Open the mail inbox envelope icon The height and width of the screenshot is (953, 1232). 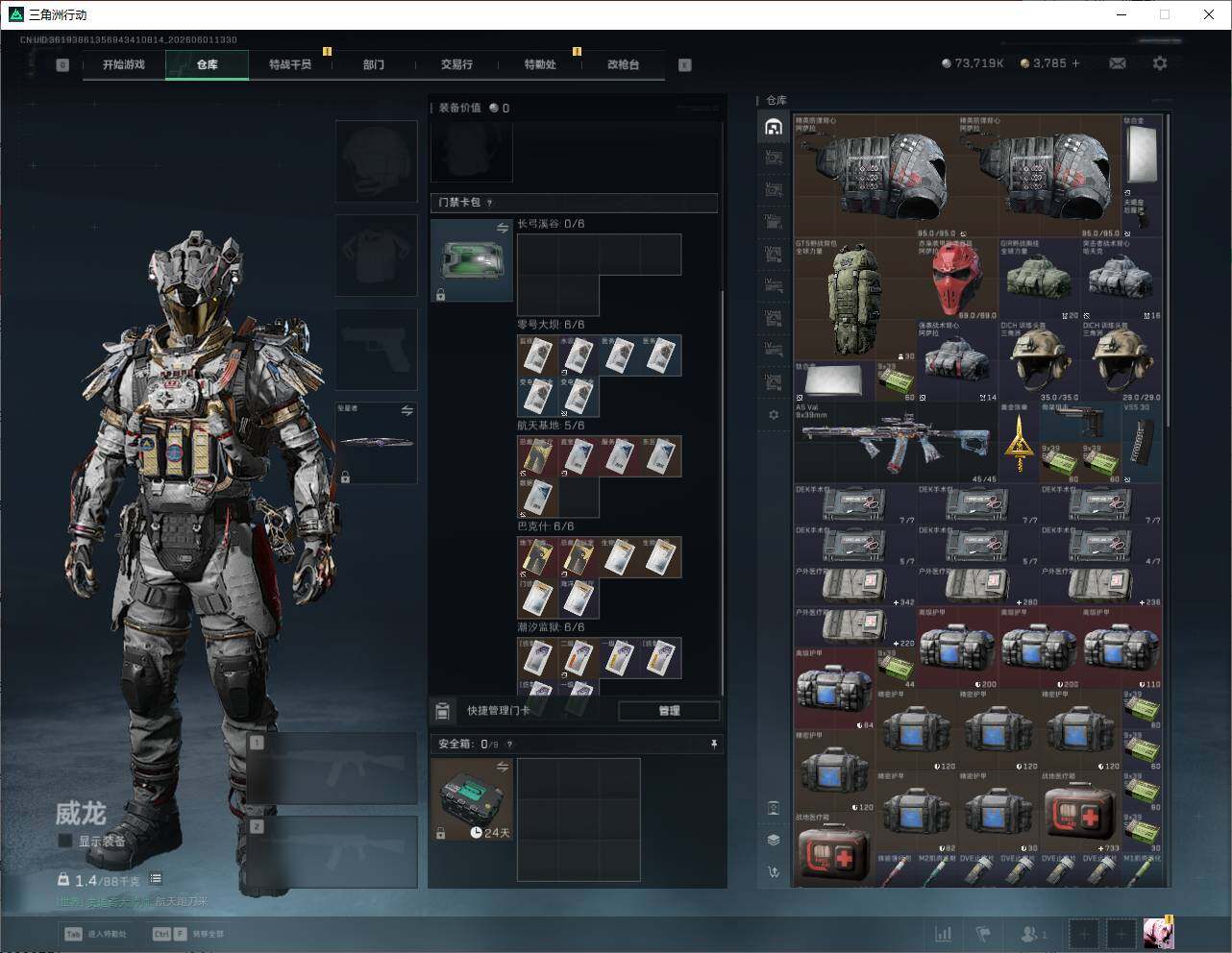point(1118,63)
